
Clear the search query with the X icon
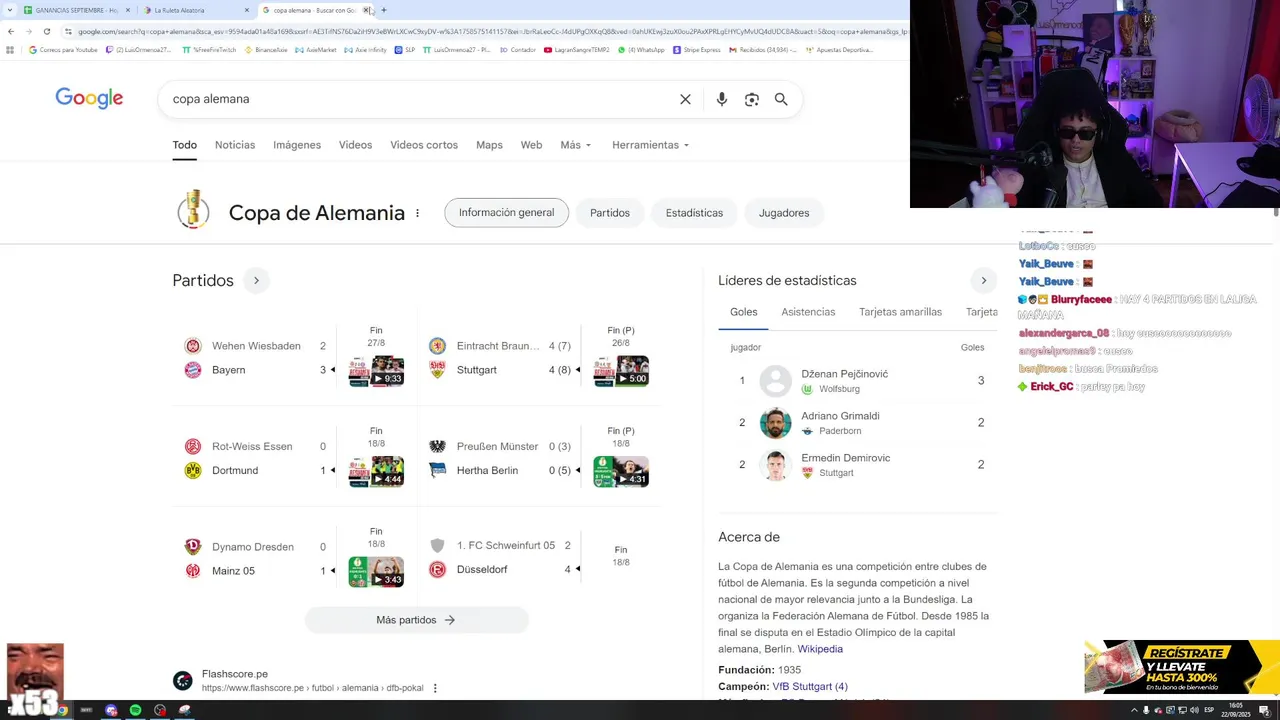tap(685, 99)
